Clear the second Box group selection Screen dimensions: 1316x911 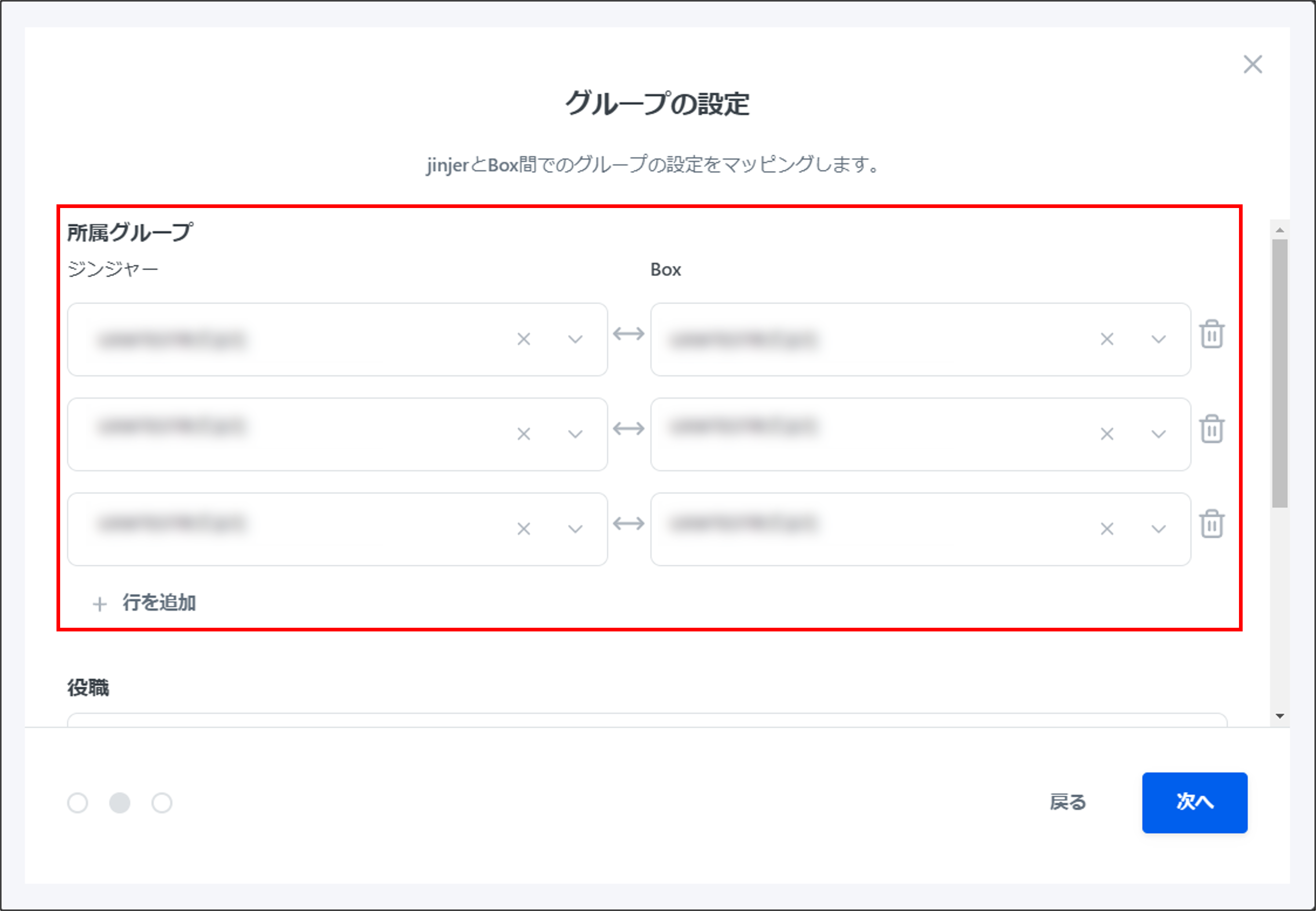click(1107, 434)
